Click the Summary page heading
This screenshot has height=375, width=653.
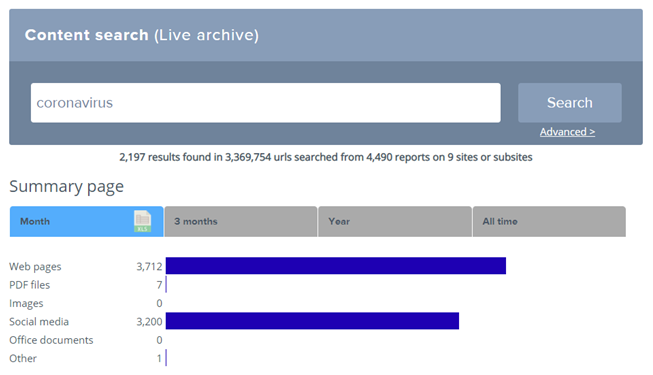point(67,187)
